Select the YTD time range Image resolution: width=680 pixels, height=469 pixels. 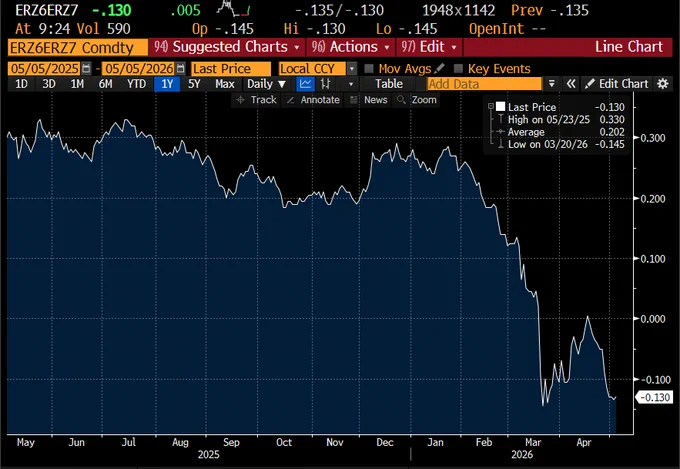point(136,84)
